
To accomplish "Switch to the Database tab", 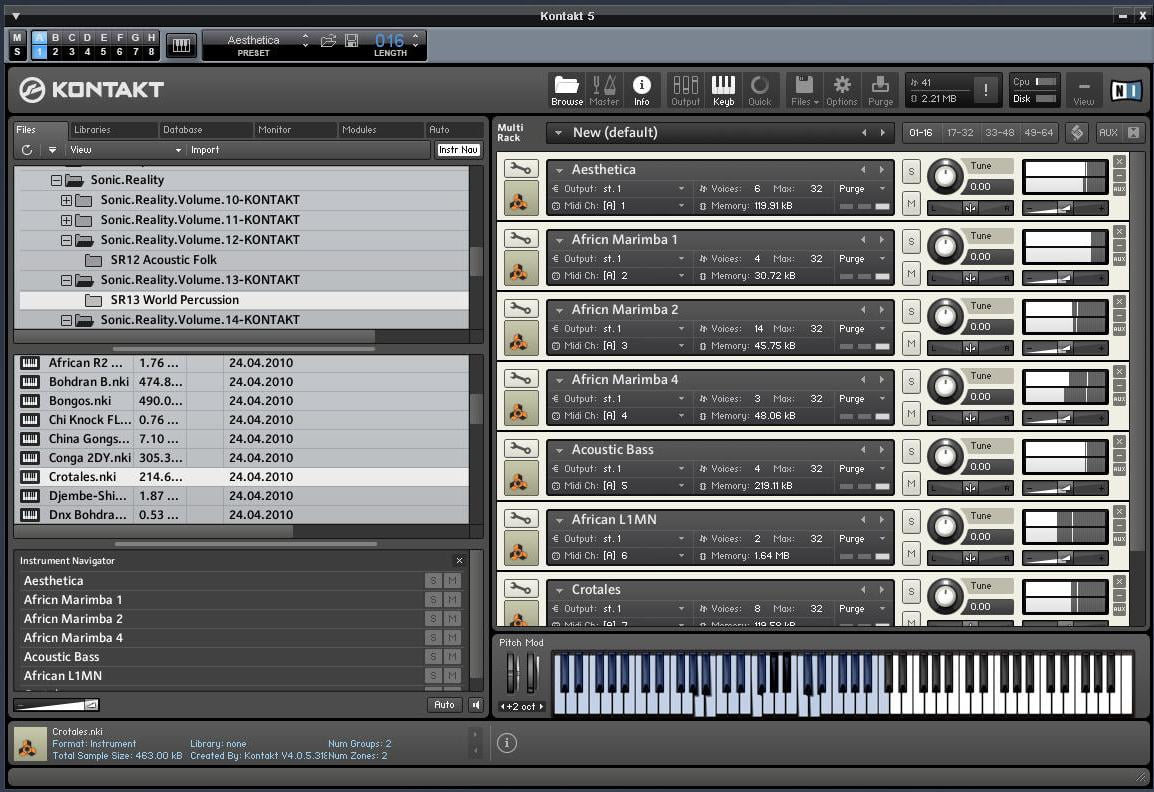I will 205,130.
